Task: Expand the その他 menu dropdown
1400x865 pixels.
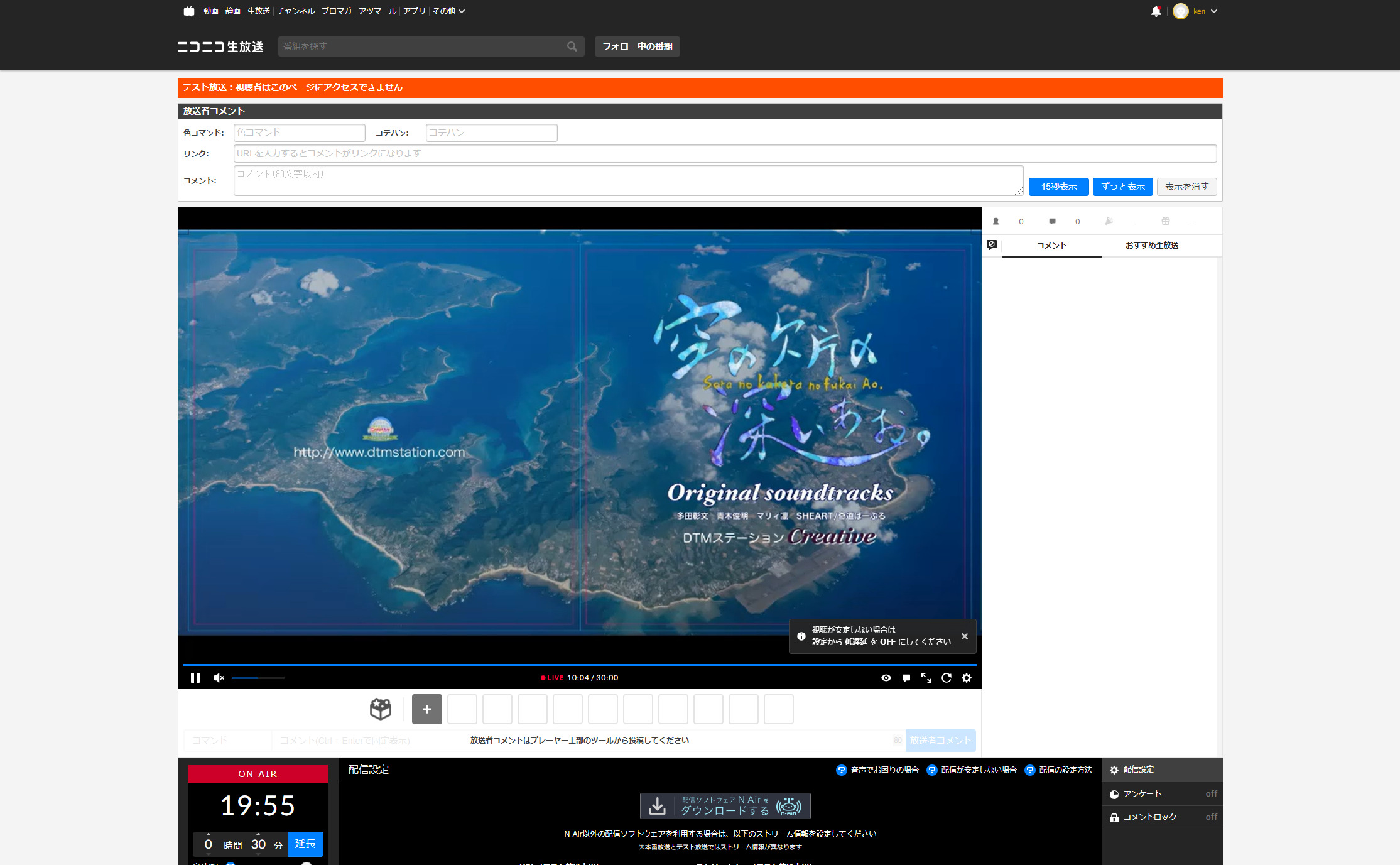Action: coord(448,11)
